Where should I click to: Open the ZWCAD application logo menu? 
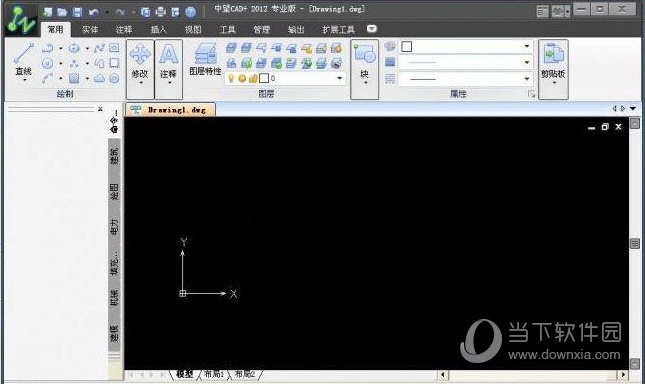pyautogui.click(x=21, y=21)
